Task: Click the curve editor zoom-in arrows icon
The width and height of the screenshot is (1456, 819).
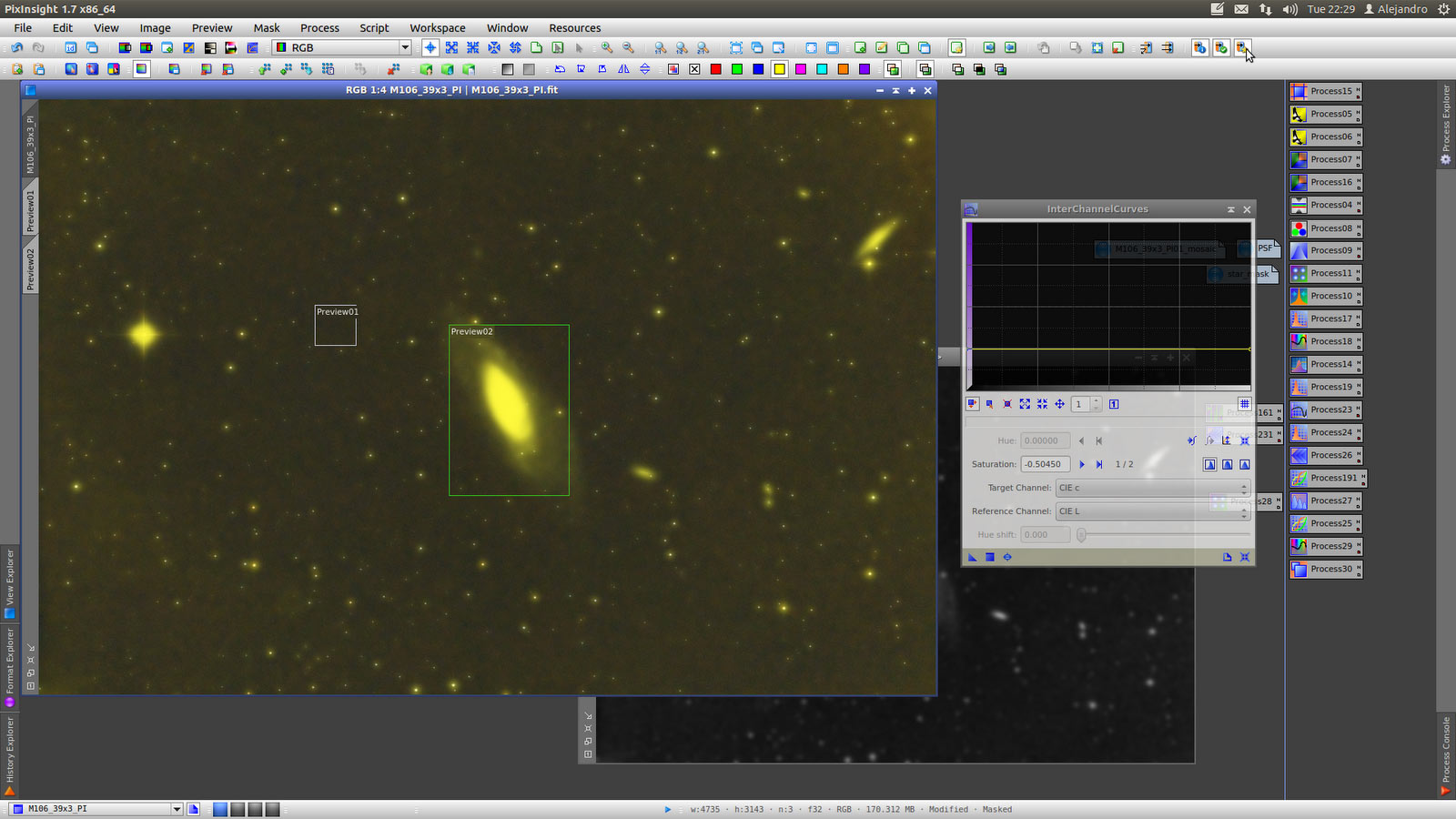Action: [1025, 404]
